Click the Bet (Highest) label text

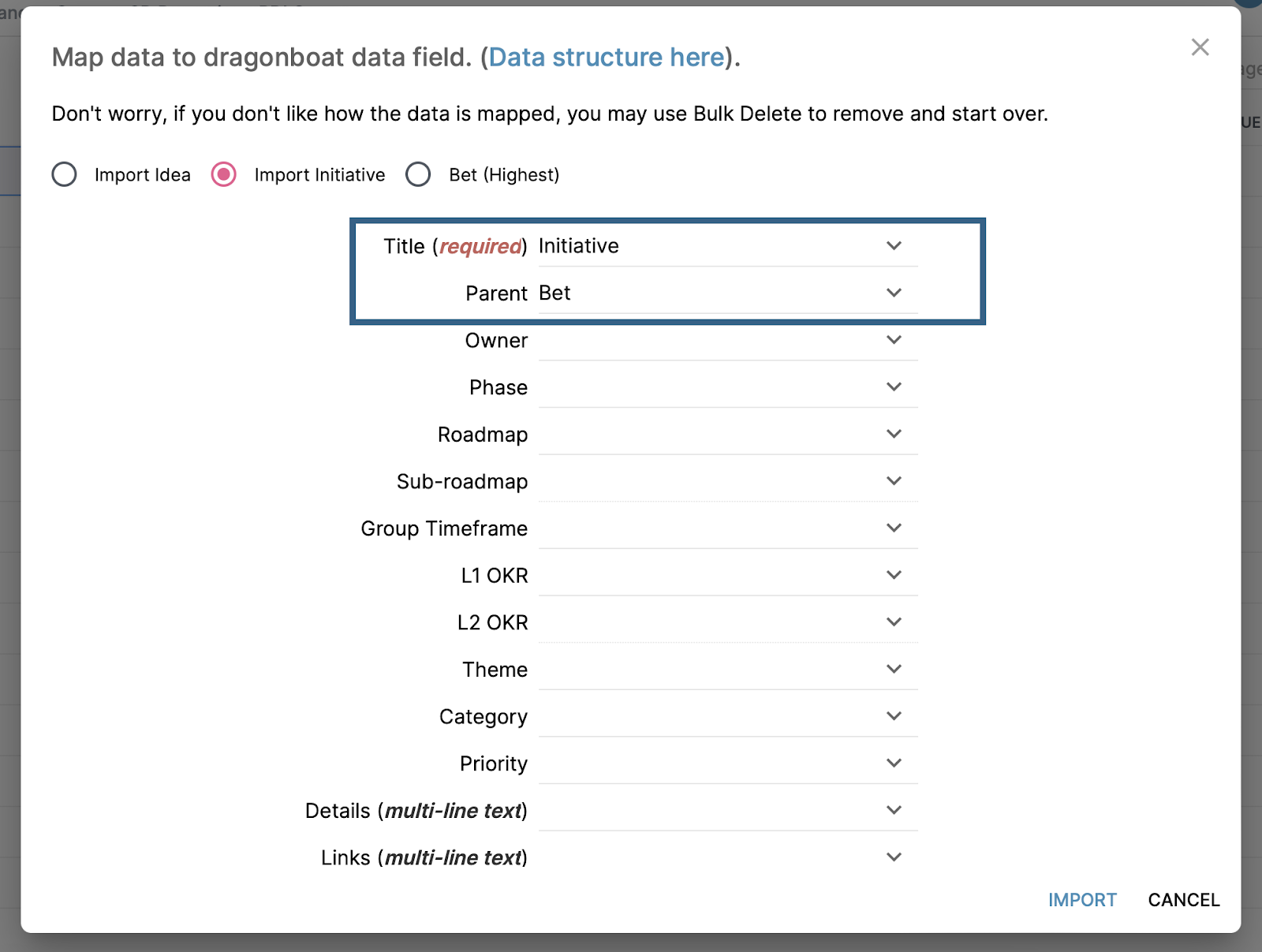click(x=504, y=175)
